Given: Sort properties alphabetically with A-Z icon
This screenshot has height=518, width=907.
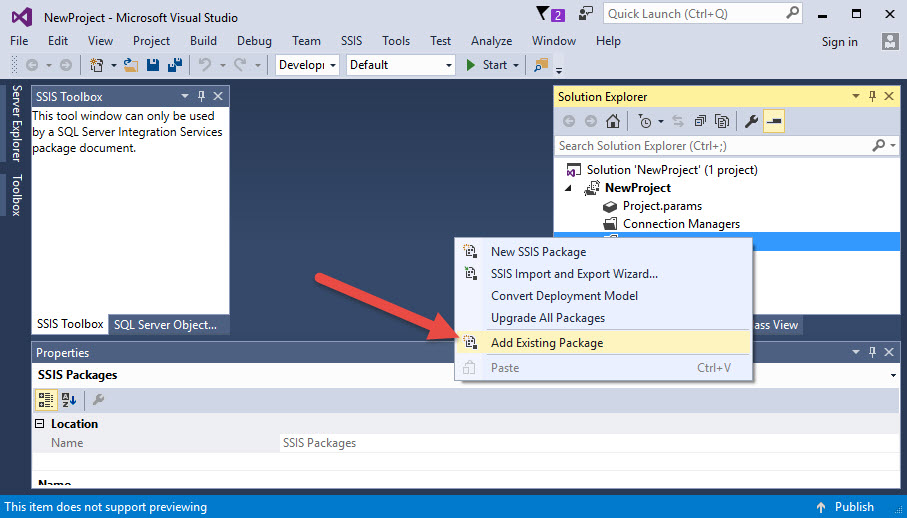Looking at the screenshot, I should [x=69, y=400].
